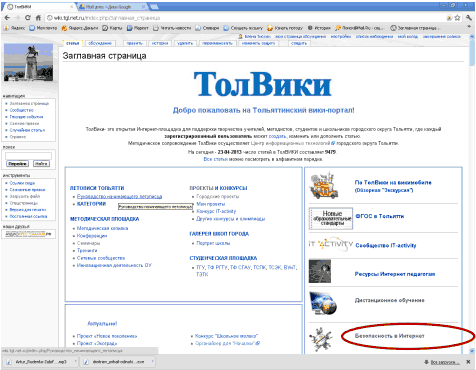This screenshot has width=476, height=370.
Task: Click the Дистанционное обучение monitor icon
Action: [323, 303]
